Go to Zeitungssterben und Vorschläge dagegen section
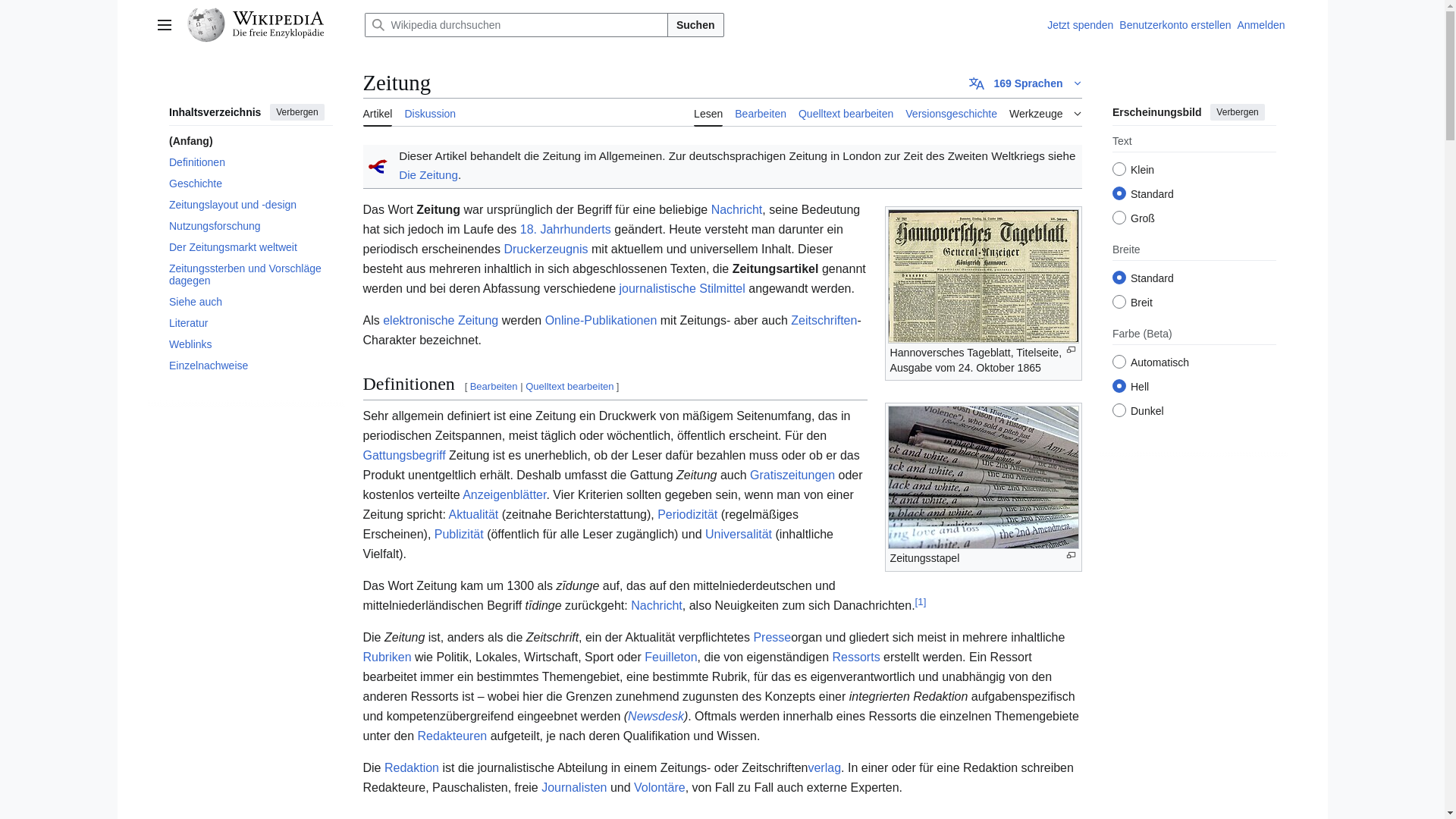 pos(245,275)
